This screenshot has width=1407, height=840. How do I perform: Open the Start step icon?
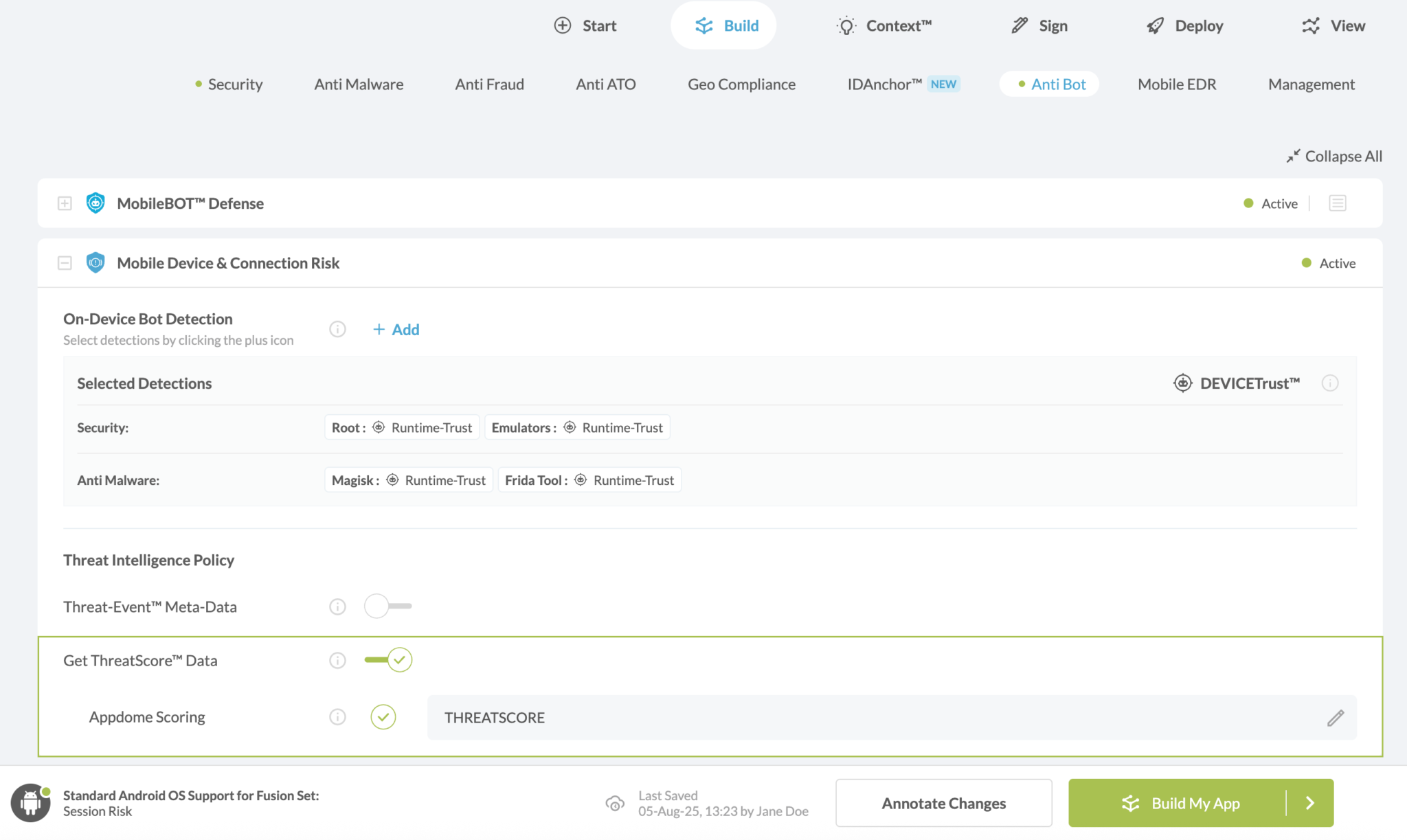[x=563, y=25]
